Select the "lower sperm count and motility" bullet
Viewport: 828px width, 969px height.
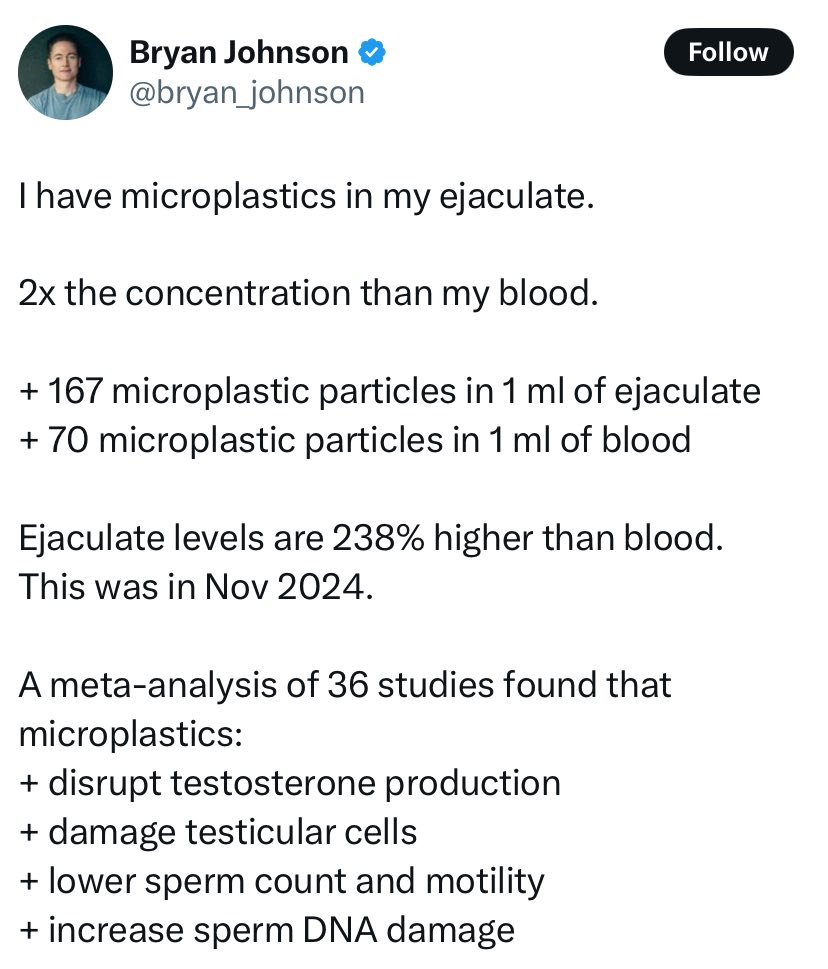point(281,879)
